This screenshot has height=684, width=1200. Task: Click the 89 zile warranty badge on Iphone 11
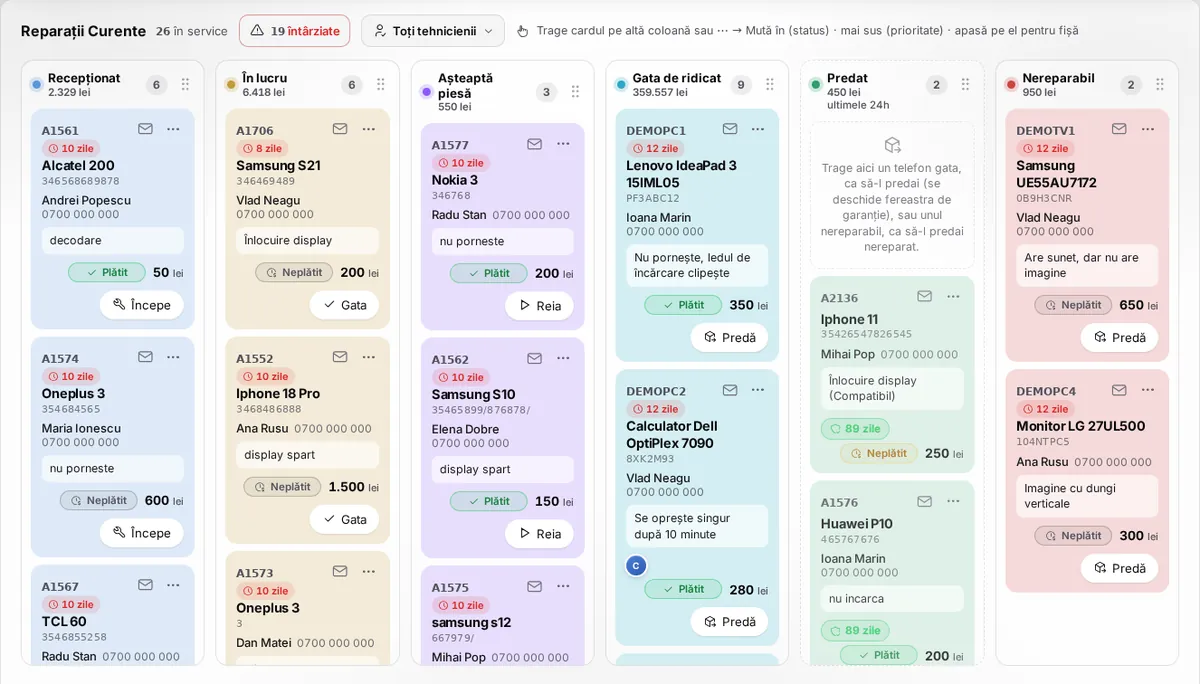pyautogui.click(x=854, y=428)
